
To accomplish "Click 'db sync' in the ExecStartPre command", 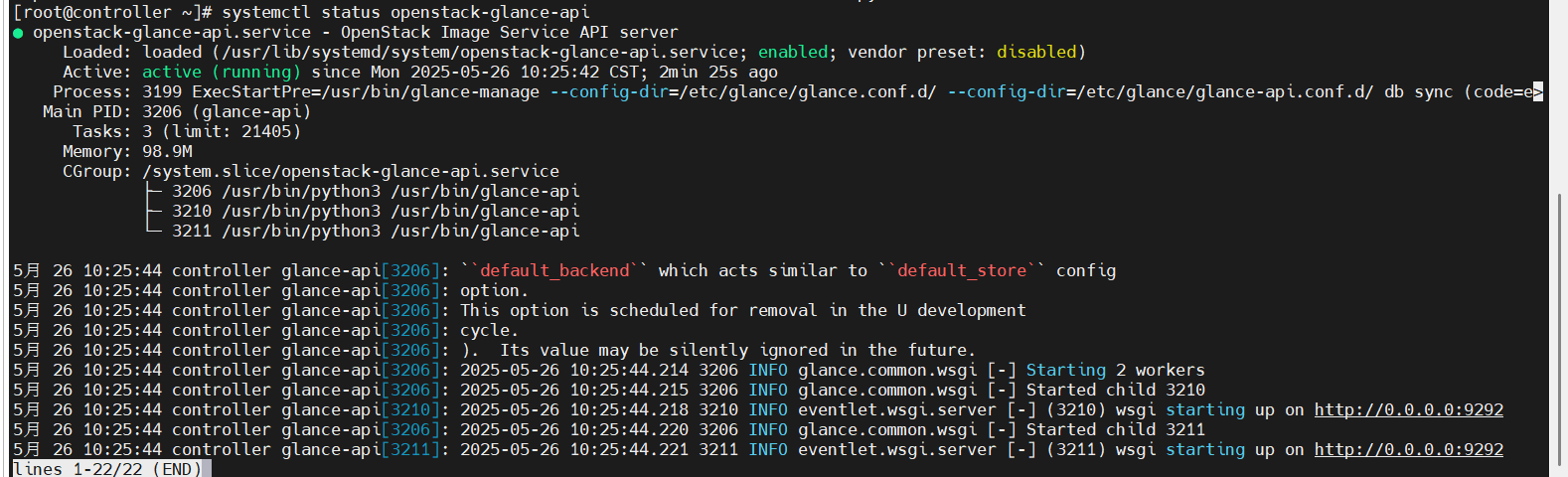I will click(1419, 91).
